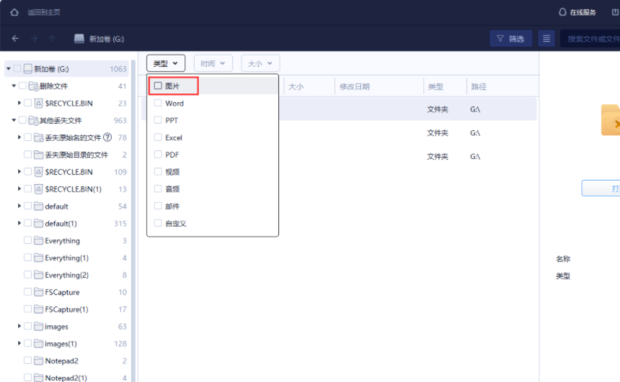Sort by the 修改日期 column header
This screenshot has width=620, height=382.
point(355,87)
